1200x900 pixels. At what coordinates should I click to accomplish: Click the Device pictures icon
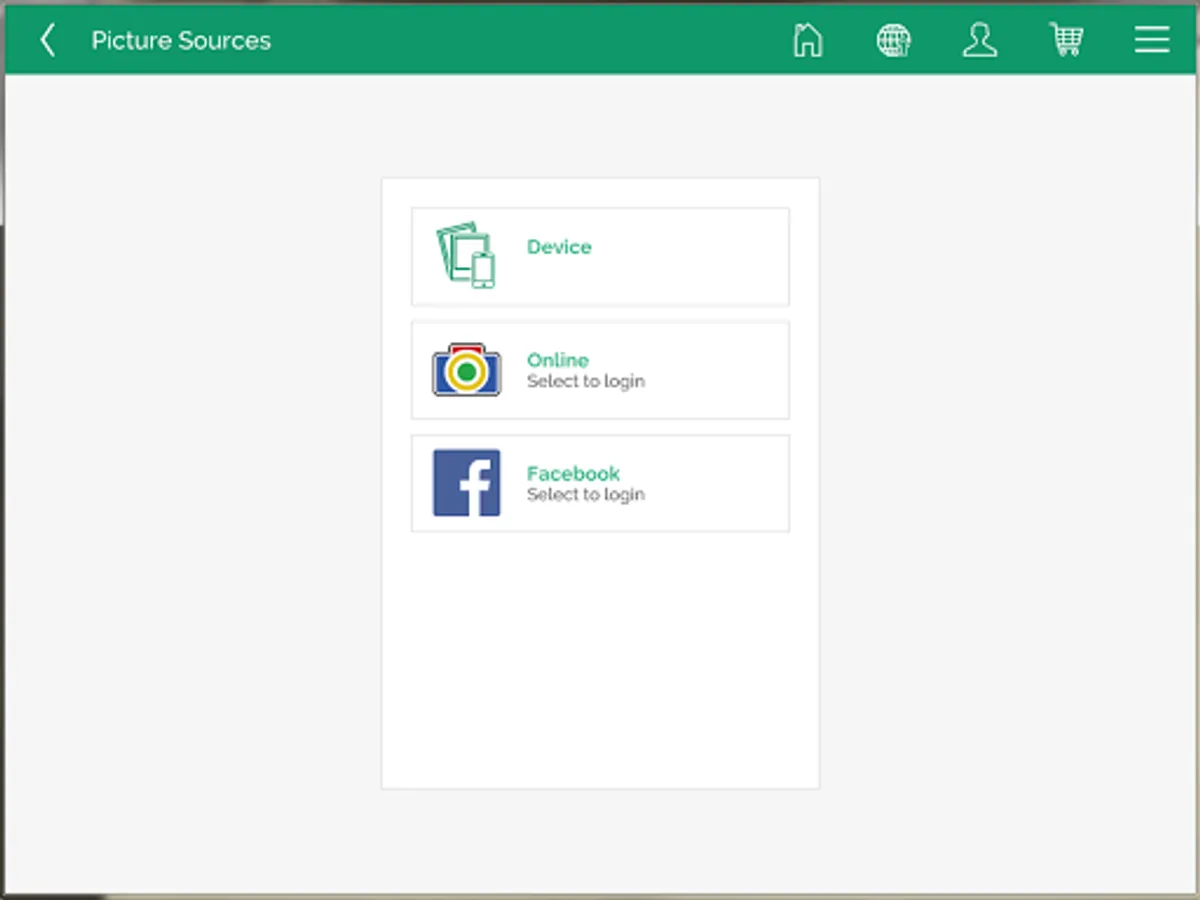click(466, 255)
